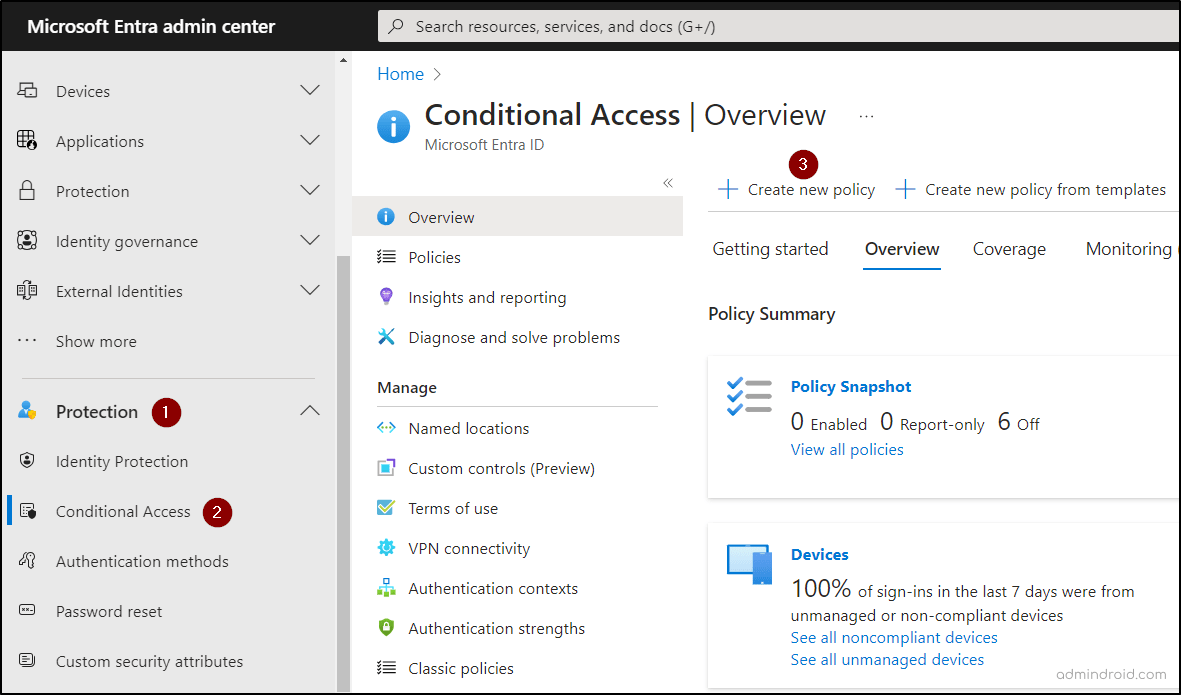Collapse the expanded Protection section chevron

[x=310, y=411]
